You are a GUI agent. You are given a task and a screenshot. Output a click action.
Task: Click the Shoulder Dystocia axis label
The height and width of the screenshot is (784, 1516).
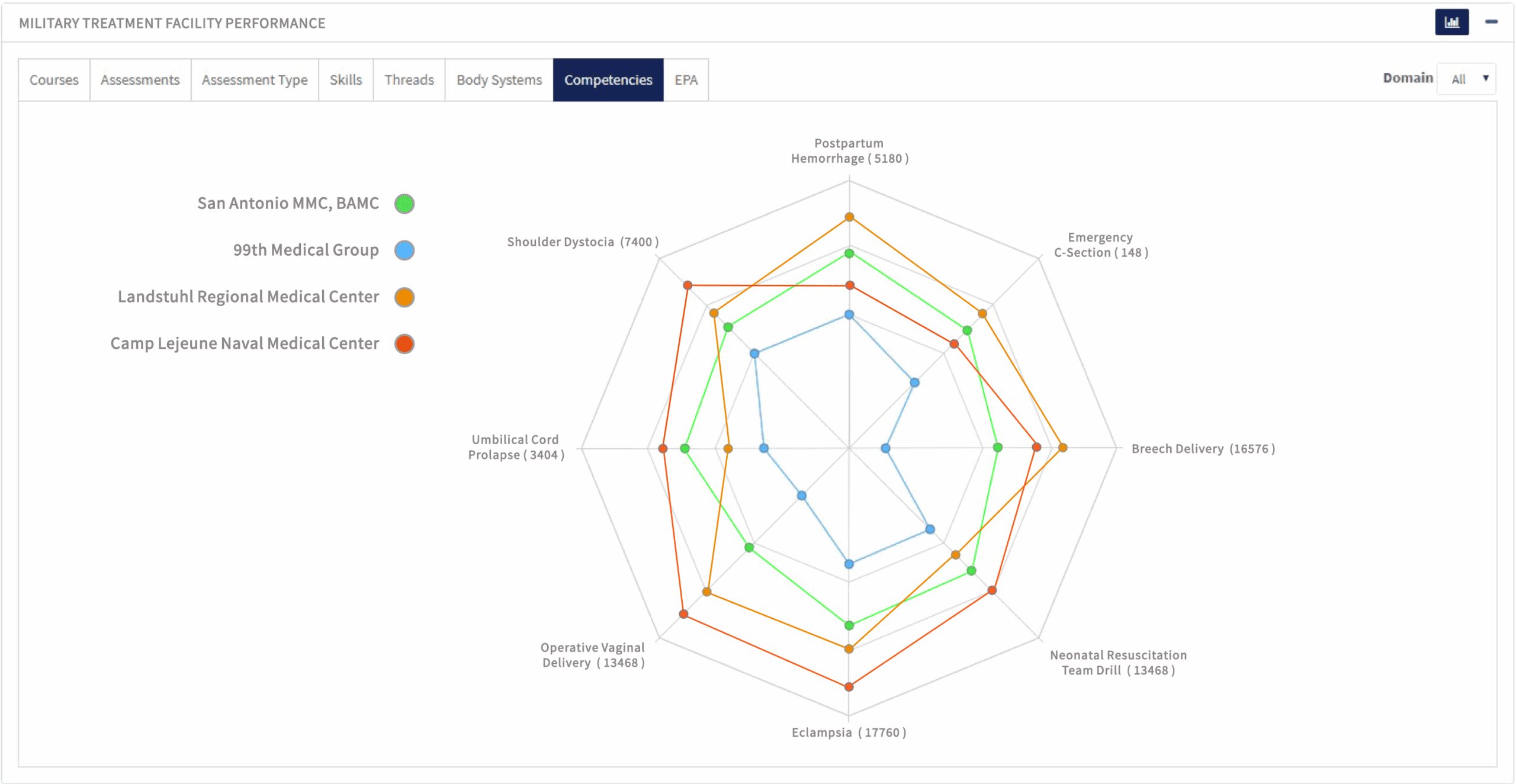point(583,242)
